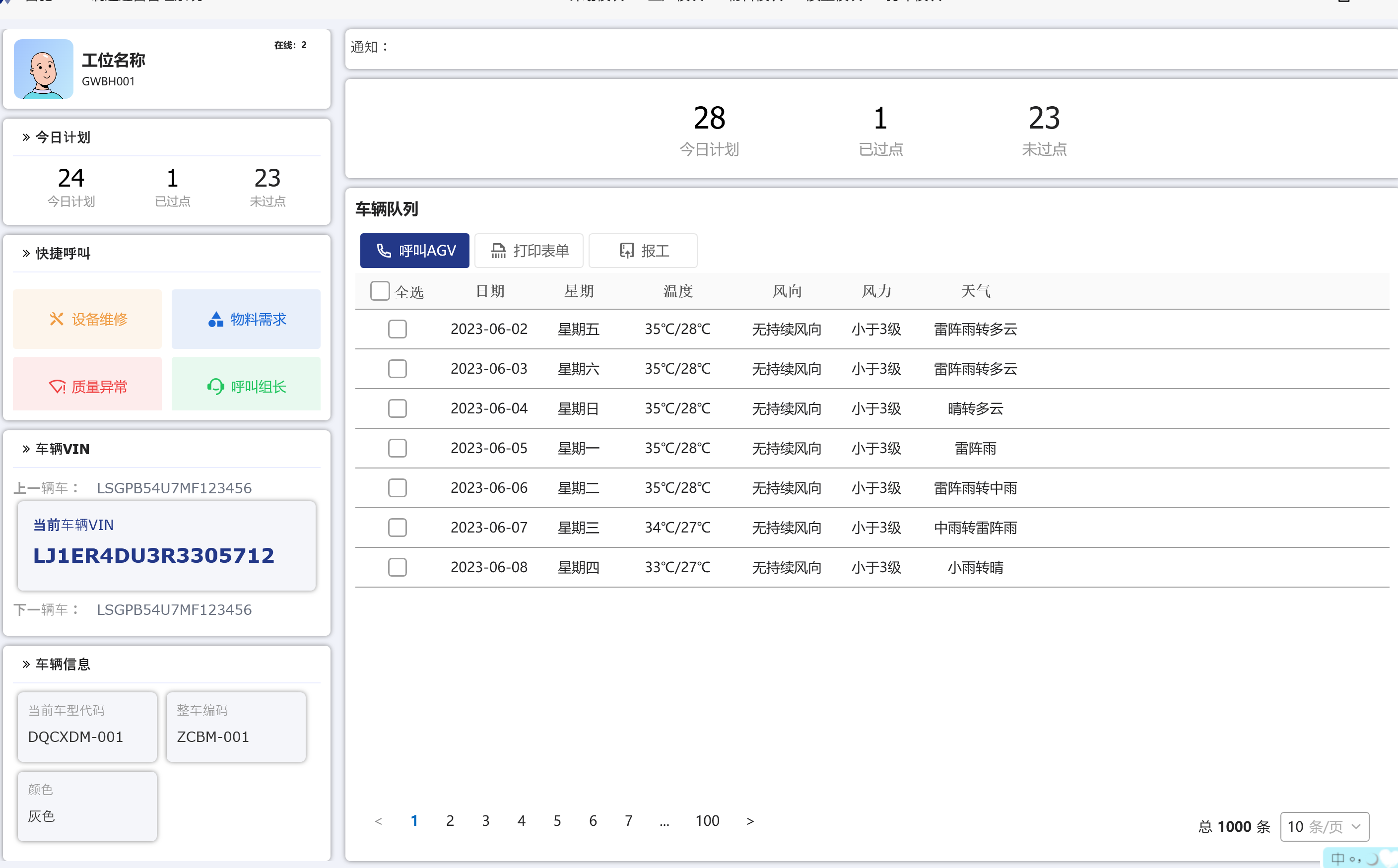The image size is (1398, 868).
Task: Click the 通知 notification bar
Action: click(x=871, y=49)
